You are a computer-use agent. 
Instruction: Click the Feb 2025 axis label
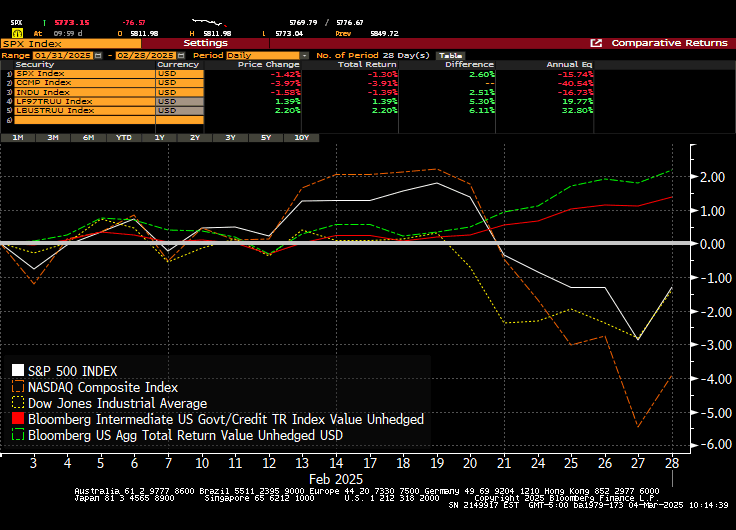(336, 479)
